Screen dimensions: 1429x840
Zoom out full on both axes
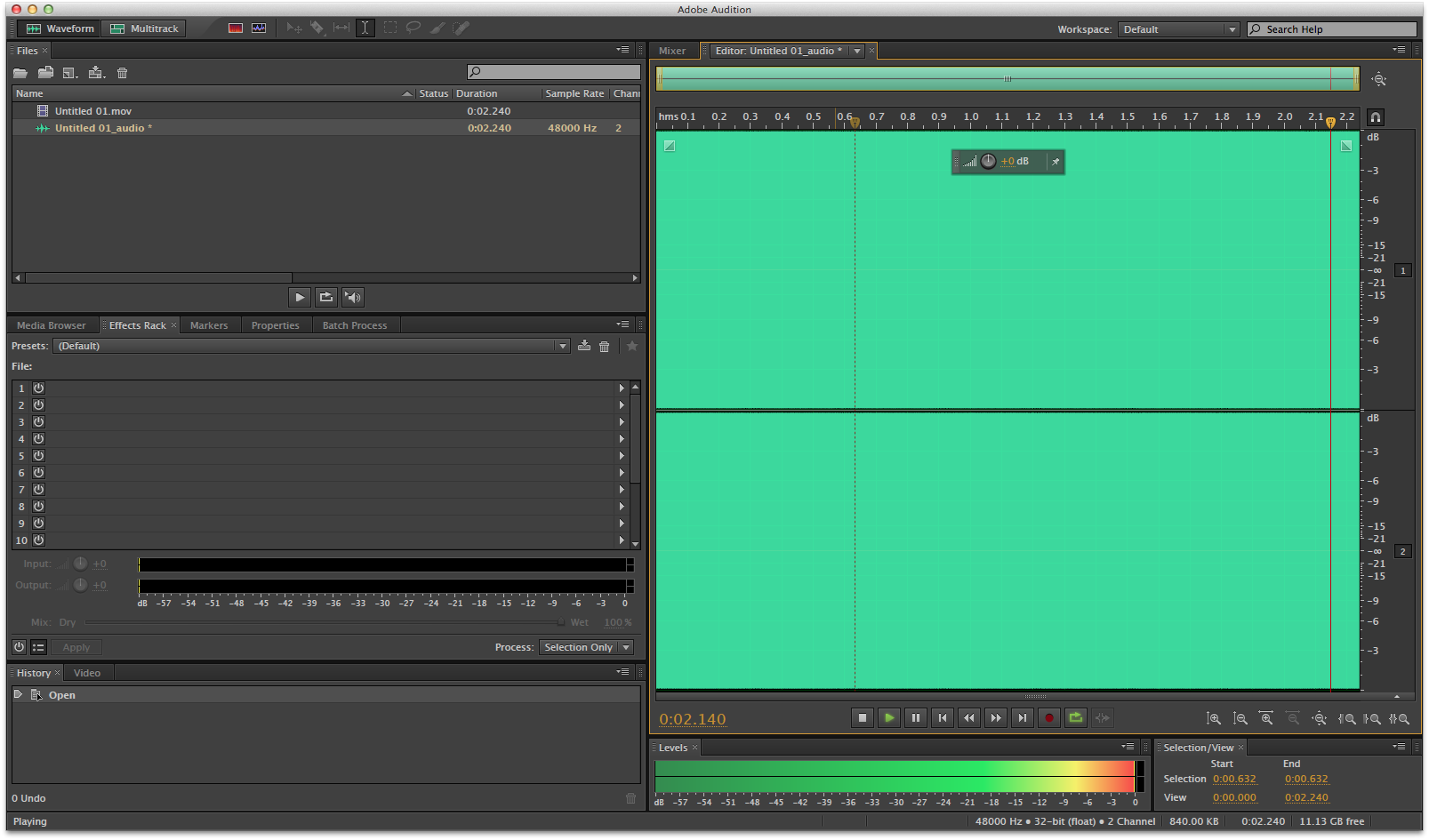pyautogui.click(x=1320, y=718)
